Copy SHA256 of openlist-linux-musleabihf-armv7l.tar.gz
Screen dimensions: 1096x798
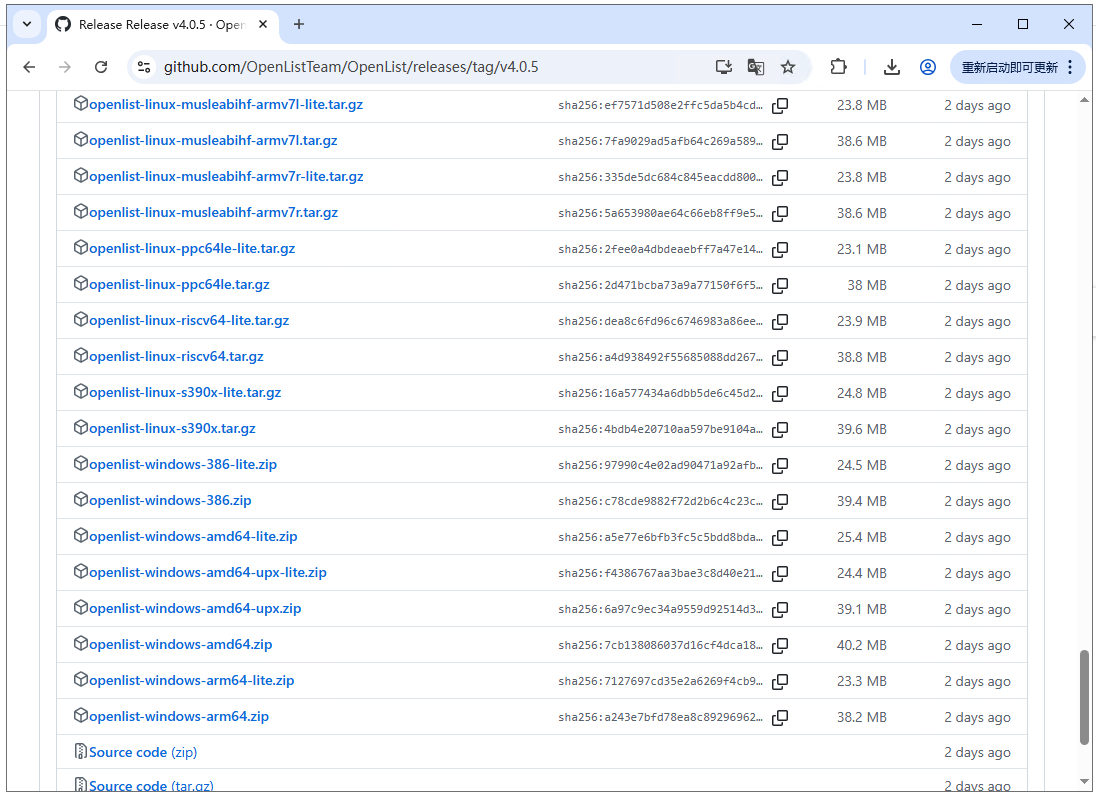click(780, 141)
